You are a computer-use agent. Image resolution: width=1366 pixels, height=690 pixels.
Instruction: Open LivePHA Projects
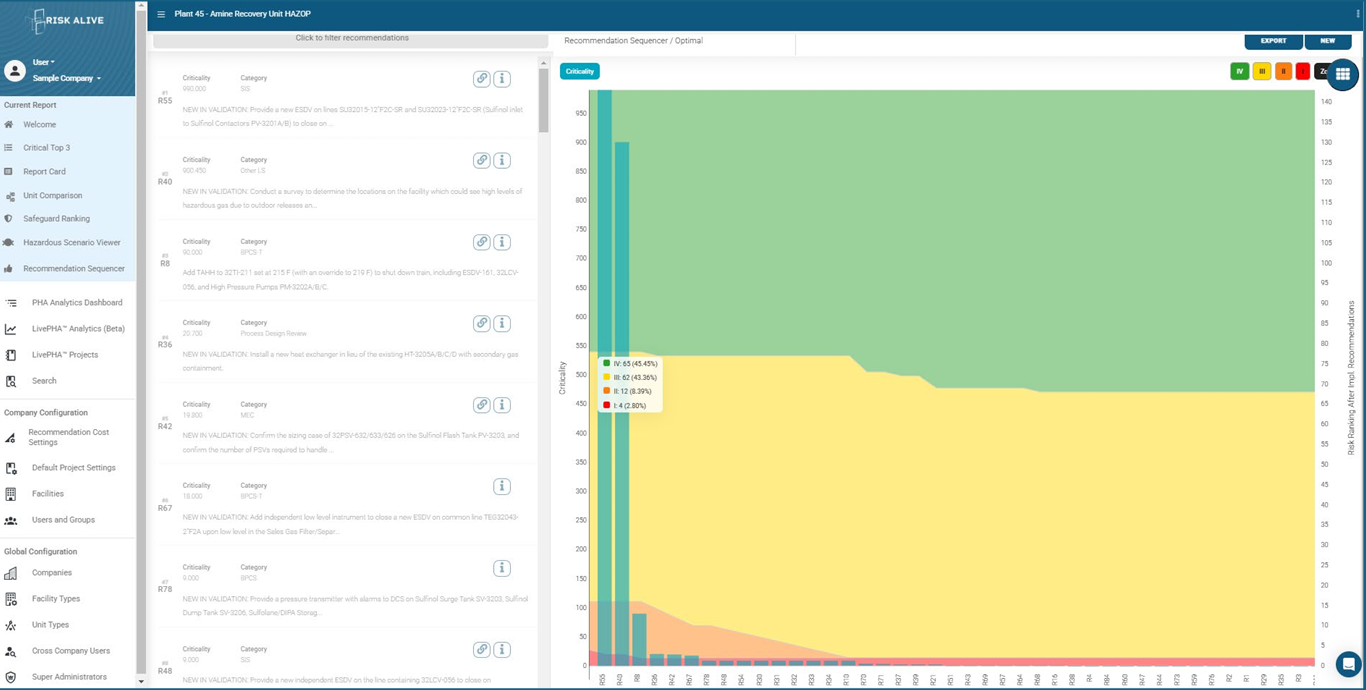pos(65,355)
